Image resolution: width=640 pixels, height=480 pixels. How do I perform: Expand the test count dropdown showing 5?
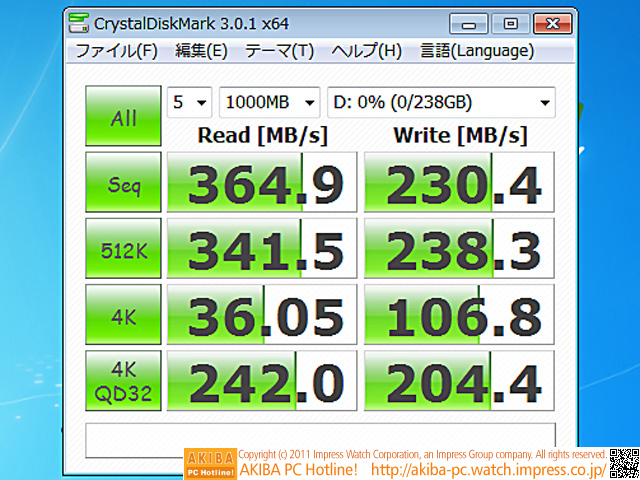tap(189, 102)
